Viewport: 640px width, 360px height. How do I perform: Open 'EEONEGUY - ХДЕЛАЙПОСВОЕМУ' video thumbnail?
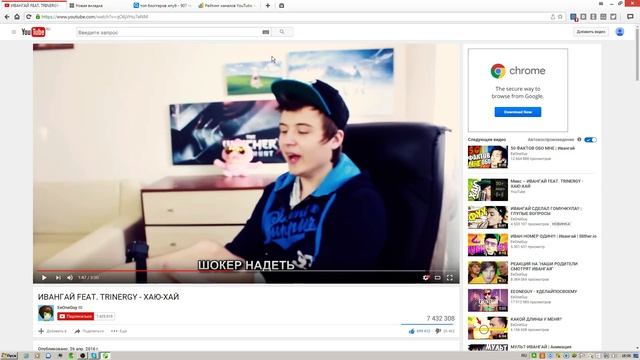(488, 300)
